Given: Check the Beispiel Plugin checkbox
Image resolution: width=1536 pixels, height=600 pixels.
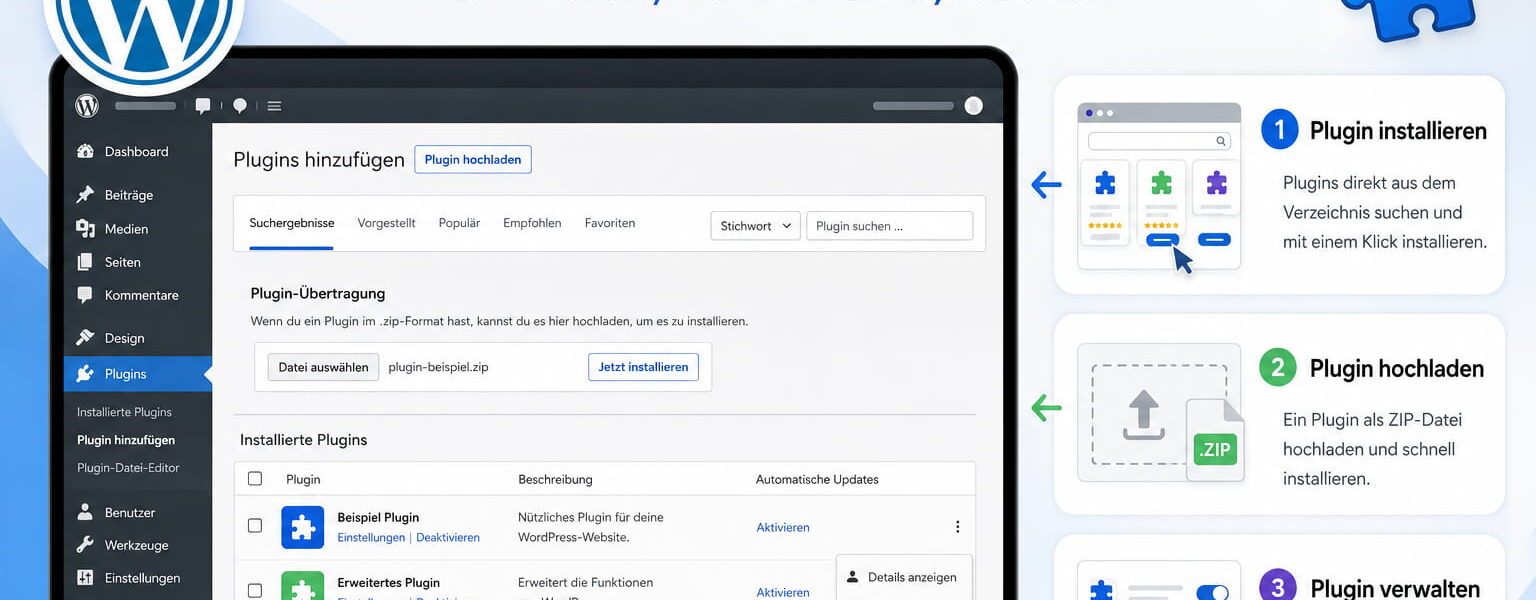Looking at the screenshot, I should [x=255, y=526].
